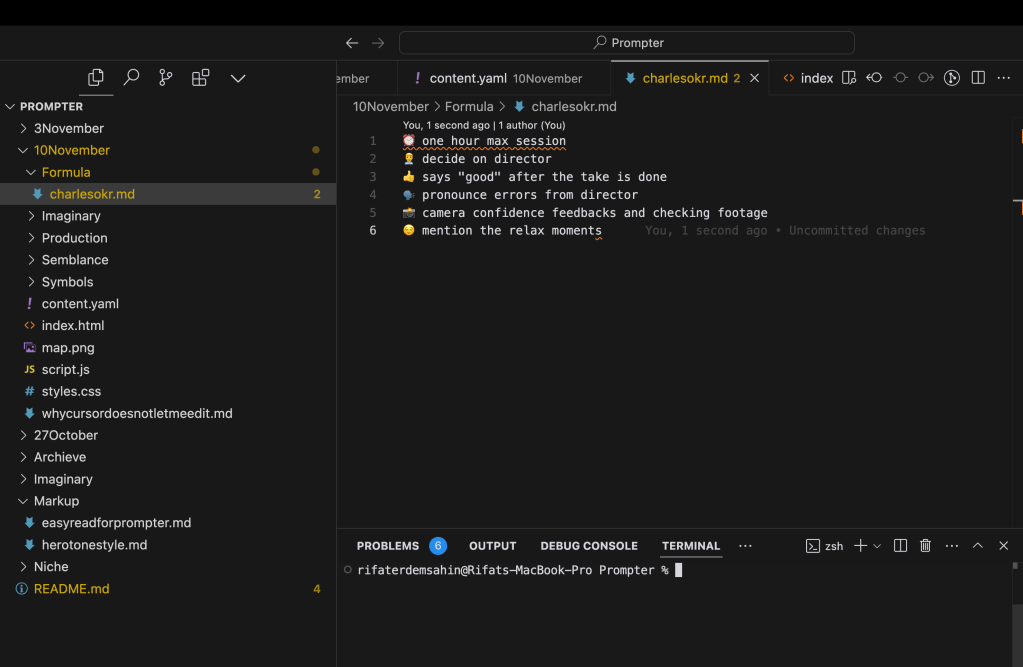Kill the terminal with trash icon
This screenshot has height=667, width=1023.
coord(925,546)
